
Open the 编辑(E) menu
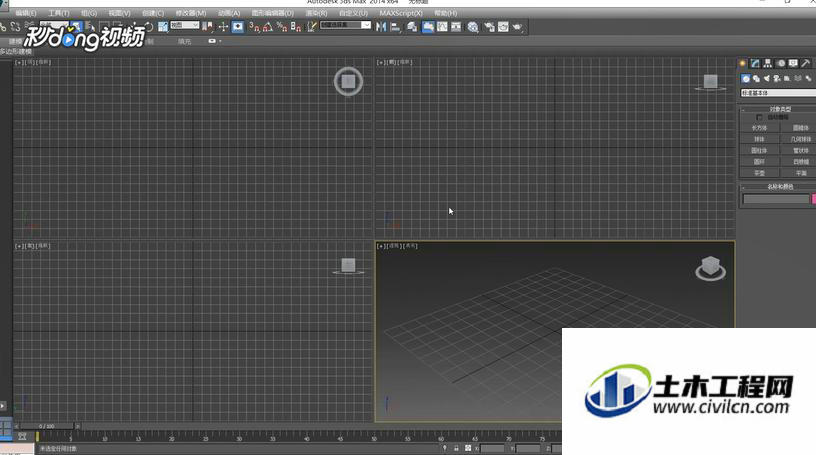point(26,13)
